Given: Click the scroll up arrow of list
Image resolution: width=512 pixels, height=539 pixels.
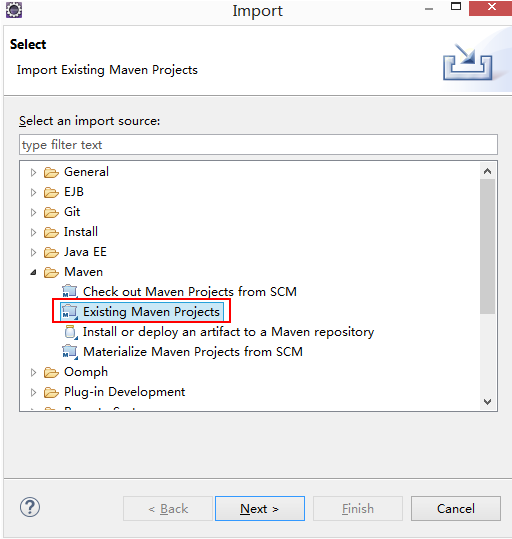Looking at the screenshot, I should [x=488, y=171].
